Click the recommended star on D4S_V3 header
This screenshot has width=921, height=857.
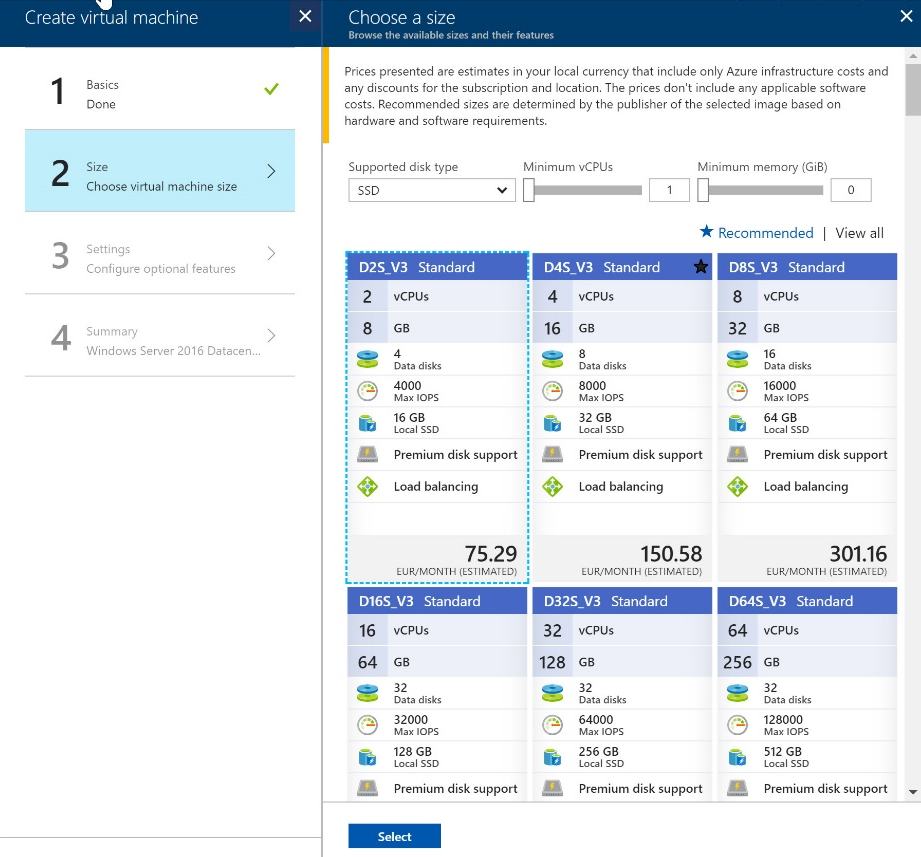pos(701,267)
